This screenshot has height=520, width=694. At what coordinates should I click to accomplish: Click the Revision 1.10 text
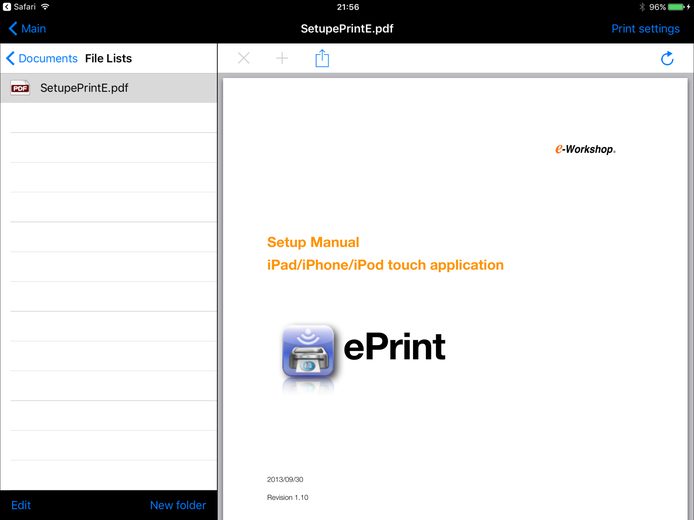288,497
